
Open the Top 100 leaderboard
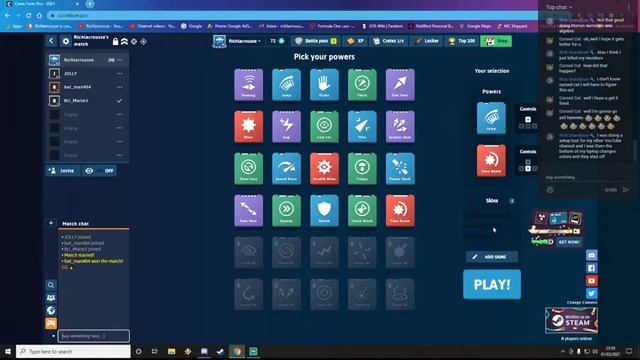[x=462, y=41]
